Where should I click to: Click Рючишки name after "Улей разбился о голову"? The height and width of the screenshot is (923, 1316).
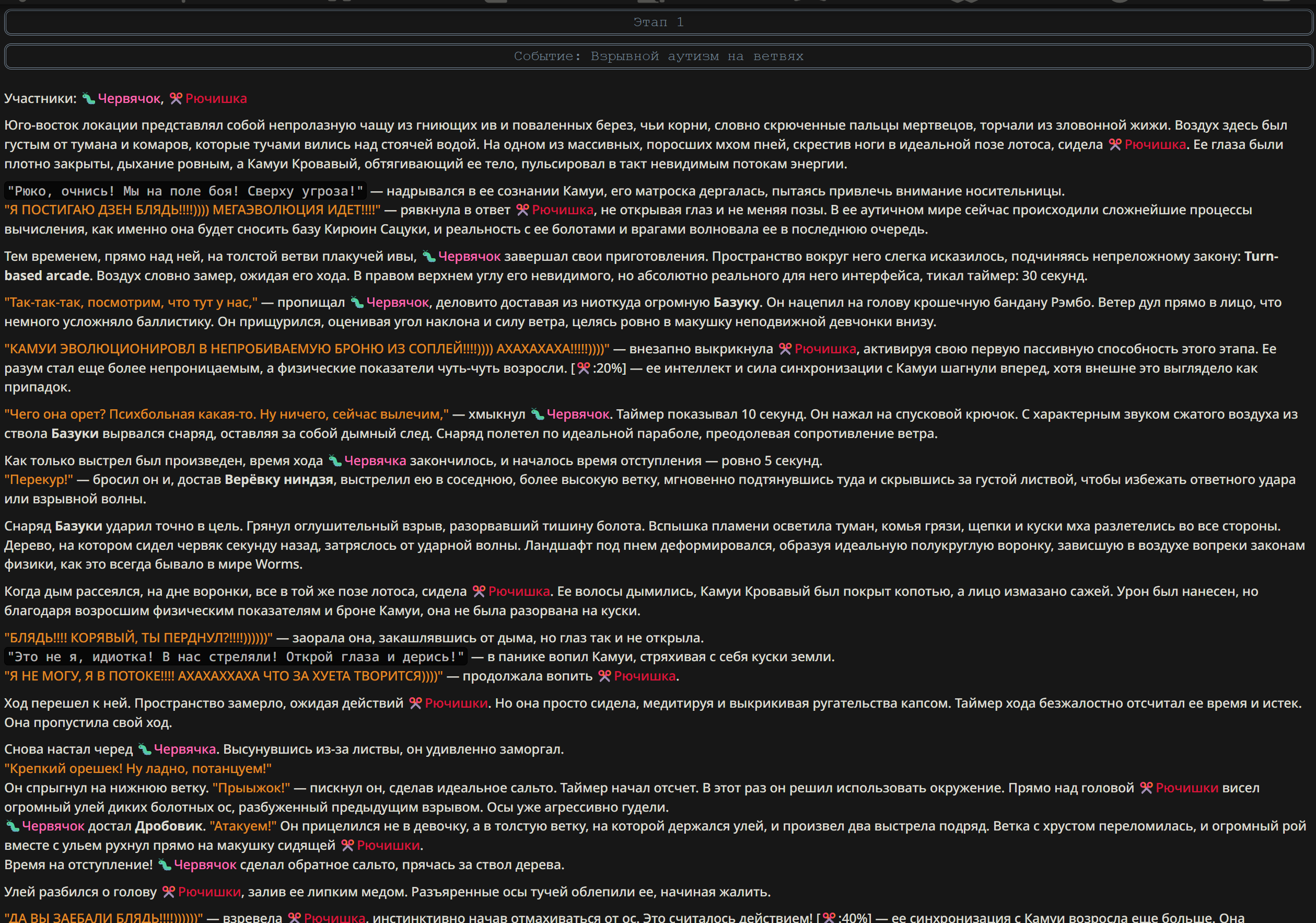point(209,892)
